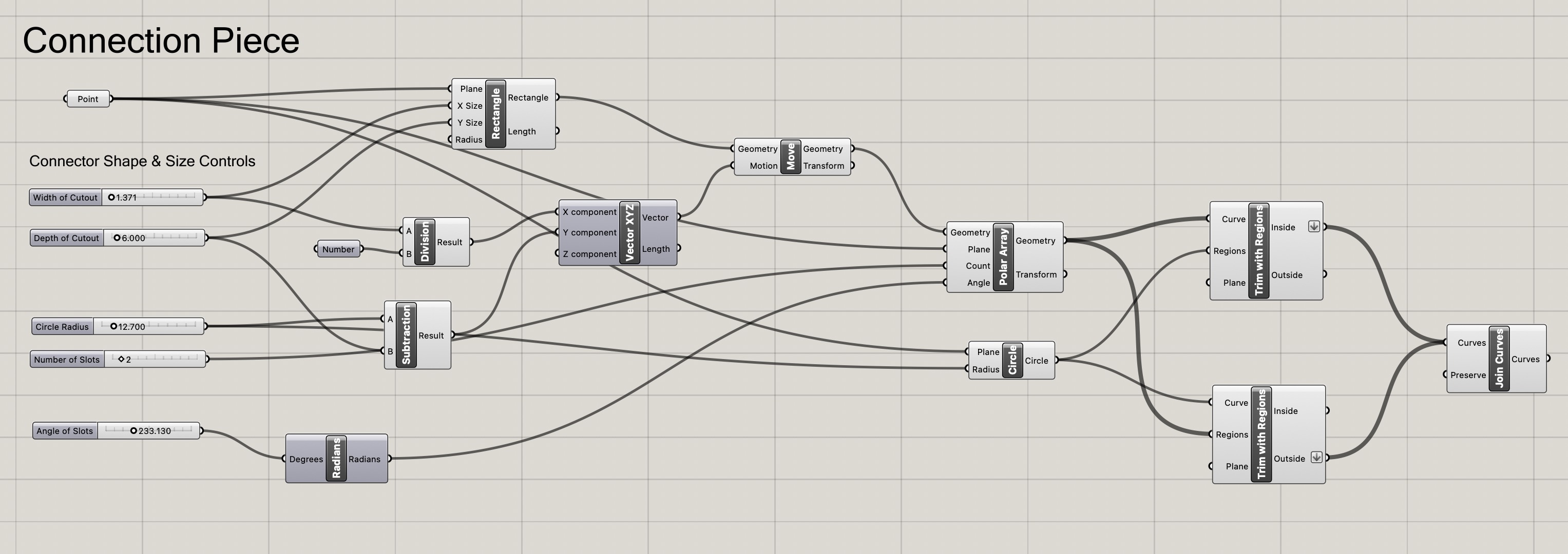
Task: Select the Angle of Slots slider label
Action: point(65,430)
